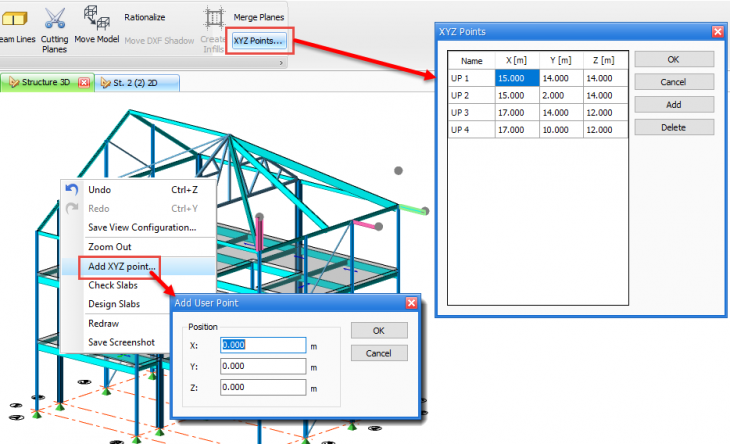This screenshot has height=444, width=730.
Task: Click Merge Planes in the ribbon
Action: [x=258, y=17]
